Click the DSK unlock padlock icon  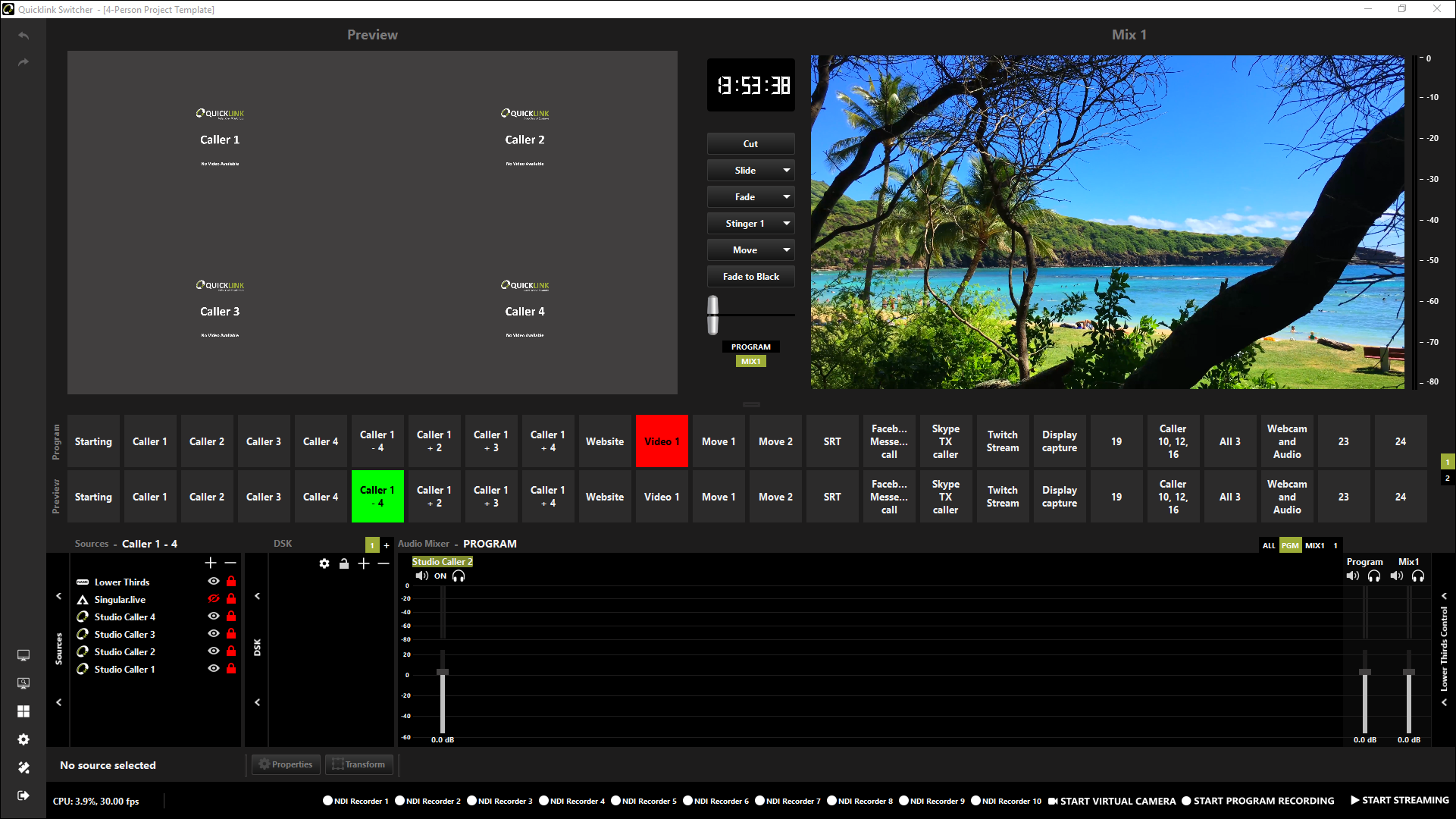click(344, 563)
